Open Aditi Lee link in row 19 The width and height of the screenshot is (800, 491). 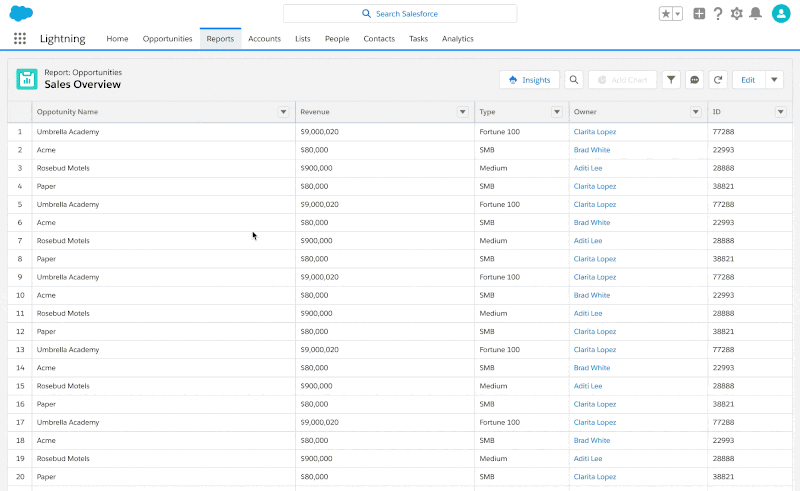click(588, 458)
